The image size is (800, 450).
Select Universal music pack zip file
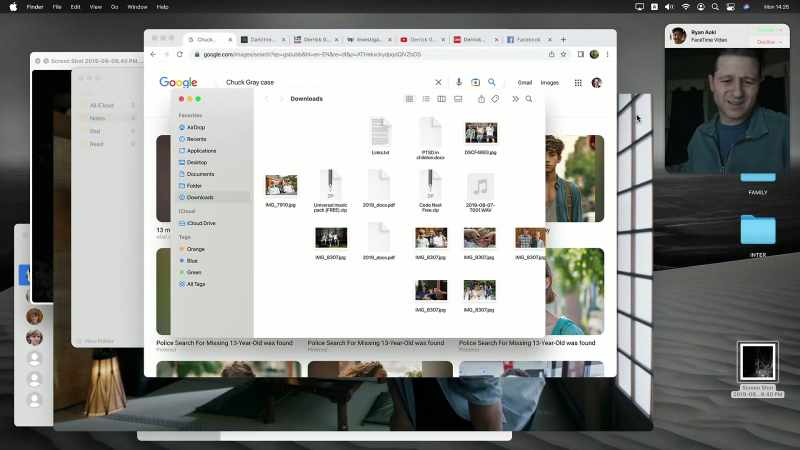tap(330, 191)
